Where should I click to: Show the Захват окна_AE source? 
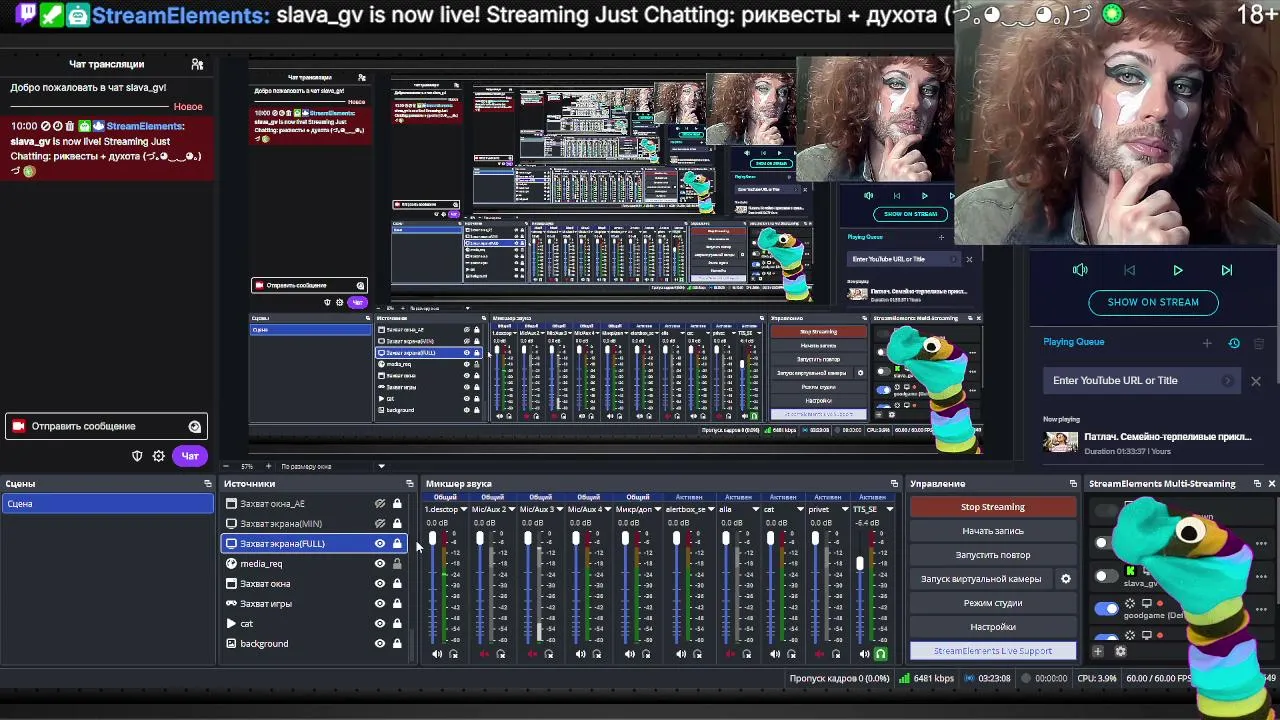[380, 504]
